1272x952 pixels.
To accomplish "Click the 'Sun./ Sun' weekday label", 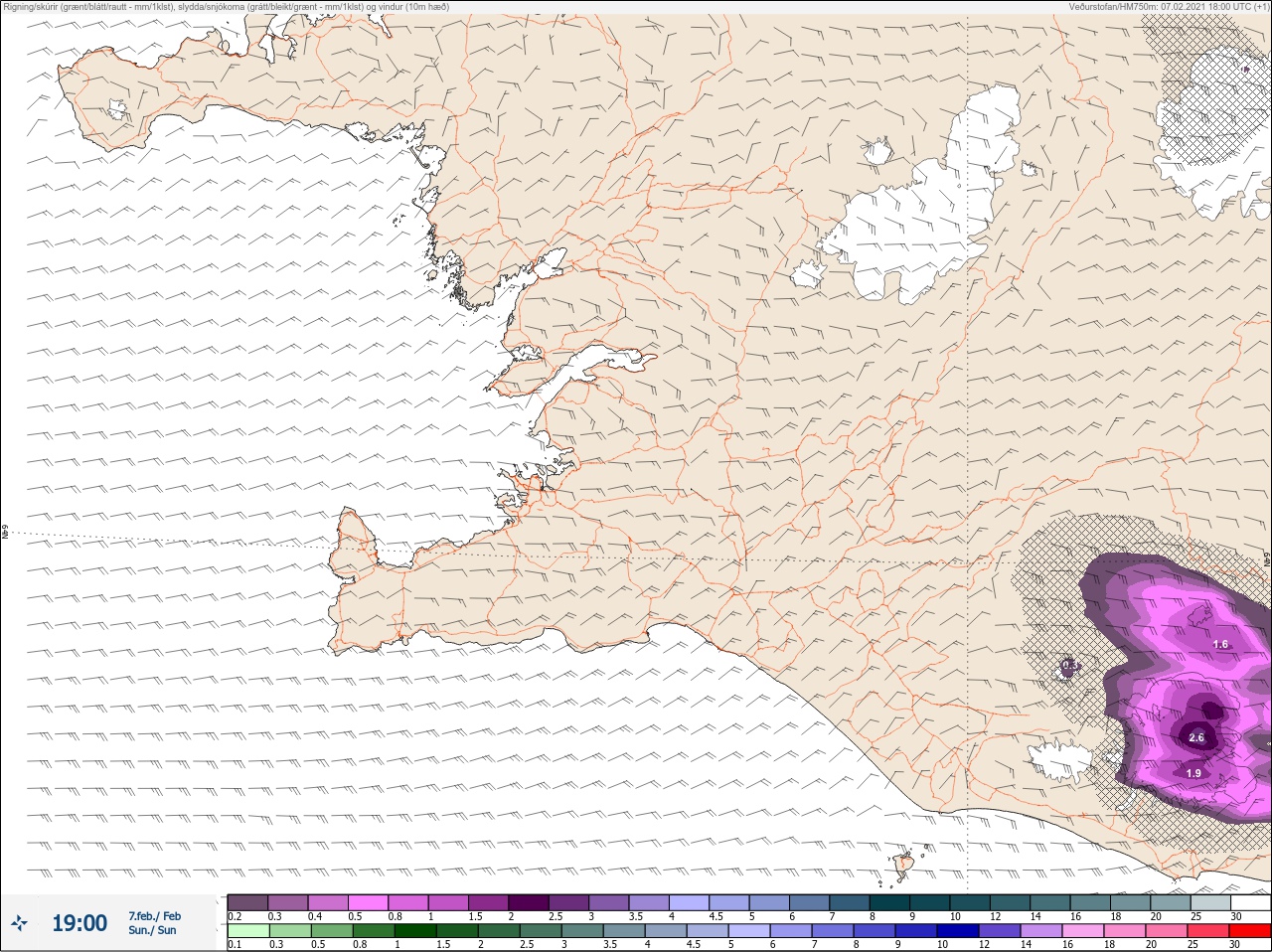I will point(152,930).
